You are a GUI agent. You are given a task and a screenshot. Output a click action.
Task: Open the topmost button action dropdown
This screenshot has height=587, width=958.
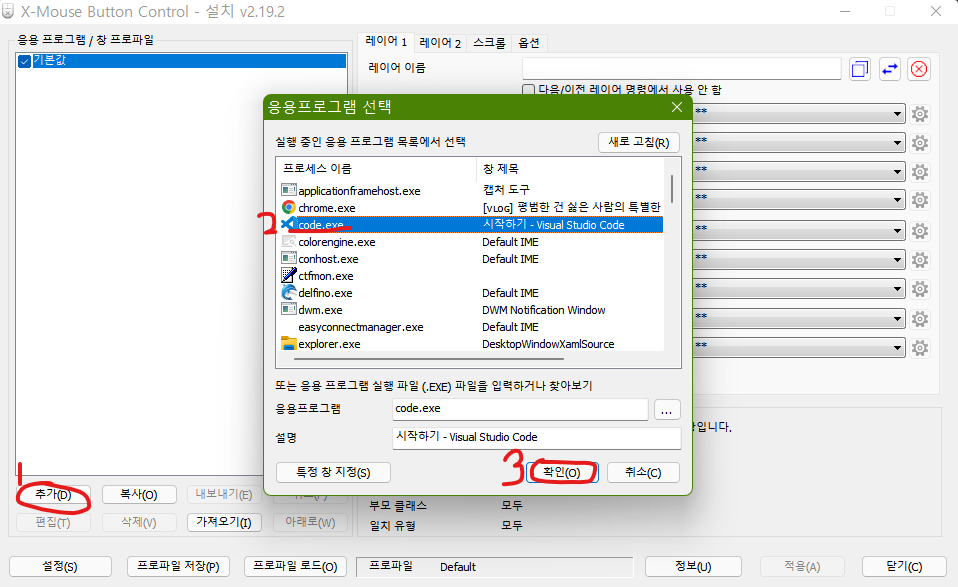tap(897, 114)
